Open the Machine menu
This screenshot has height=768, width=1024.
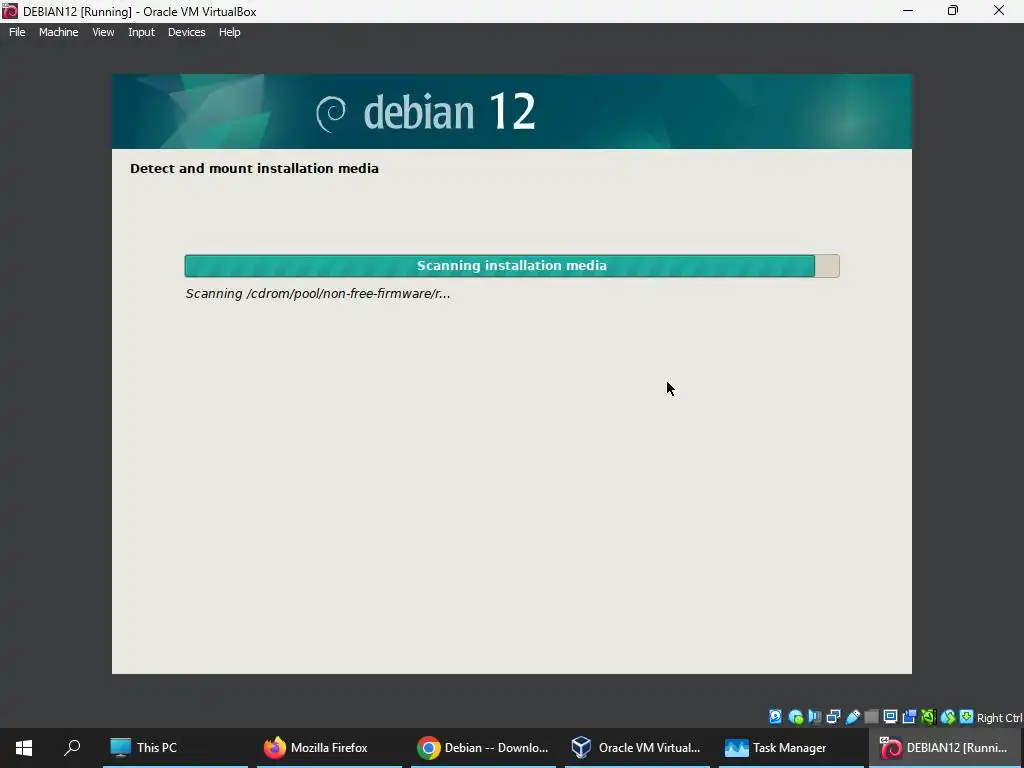(58, 32)
